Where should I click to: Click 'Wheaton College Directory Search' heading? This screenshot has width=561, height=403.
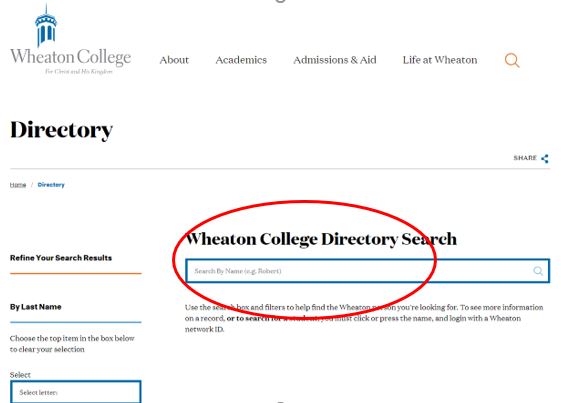pos(321,239)
